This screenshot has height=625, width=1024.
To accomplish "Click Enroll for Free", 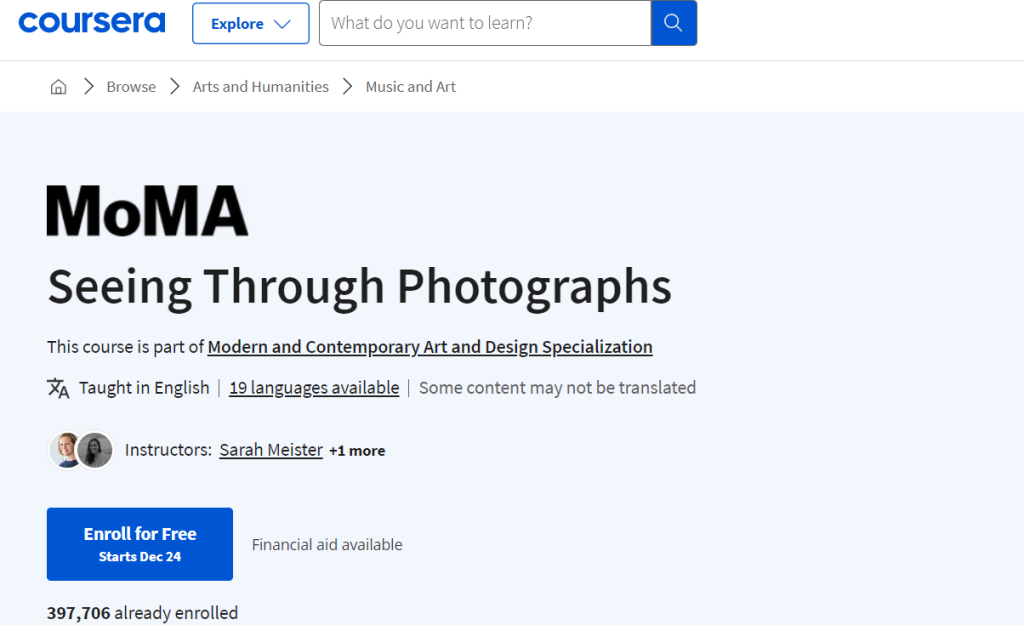I will 139,543.
